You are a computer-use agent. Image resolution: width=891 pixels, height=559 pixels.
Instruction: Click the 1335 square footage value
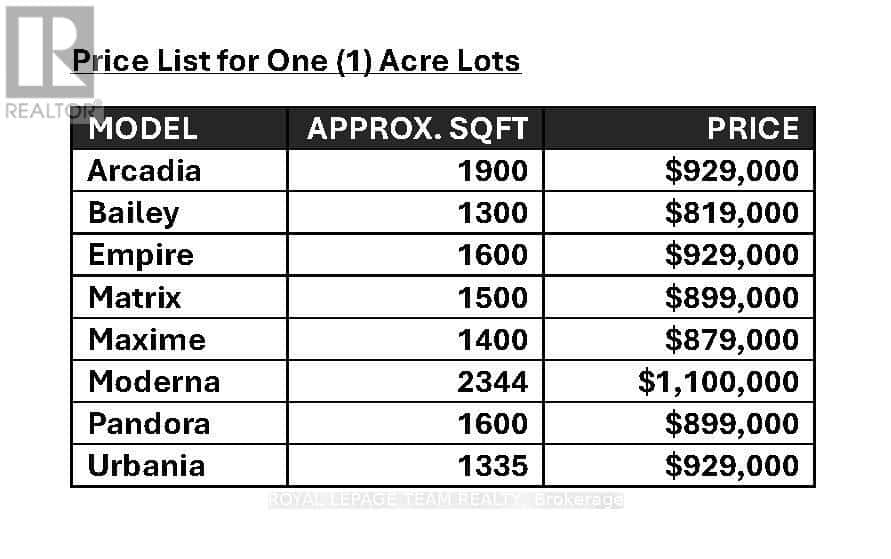pyautogui.click(x=492, y=465)
